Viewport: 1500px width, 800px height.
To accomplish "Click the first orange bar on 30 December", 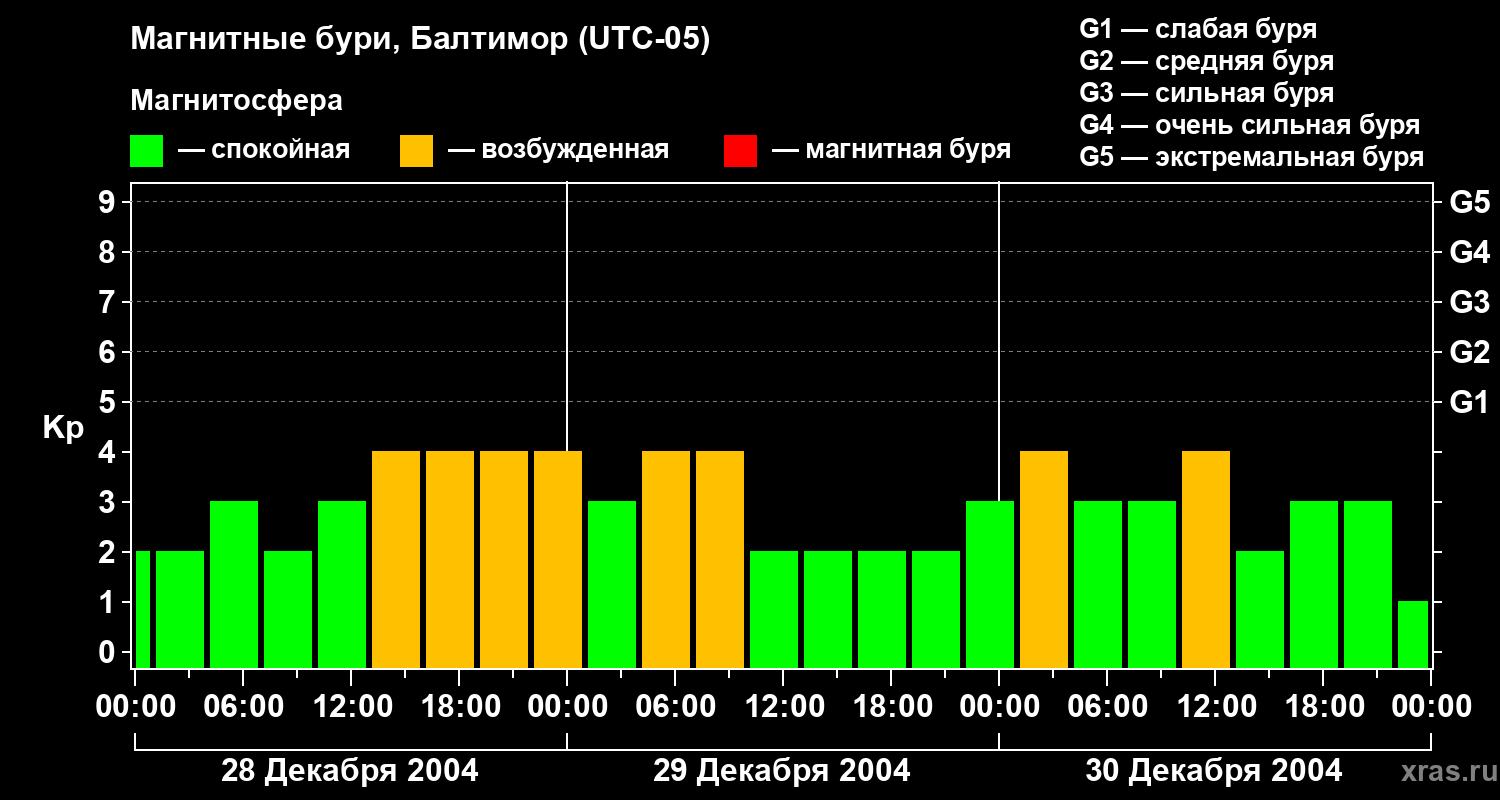I will click(1043, 559).
